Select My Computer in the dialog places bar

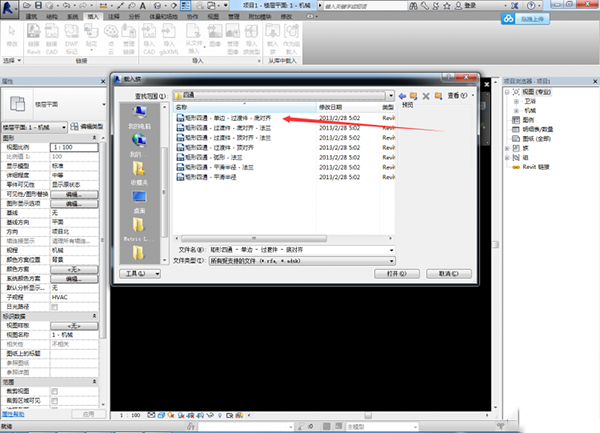click(139, 117)
